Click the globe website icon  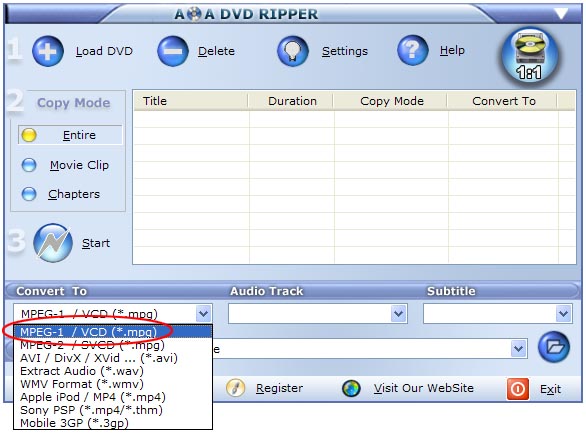pos(351,388)
